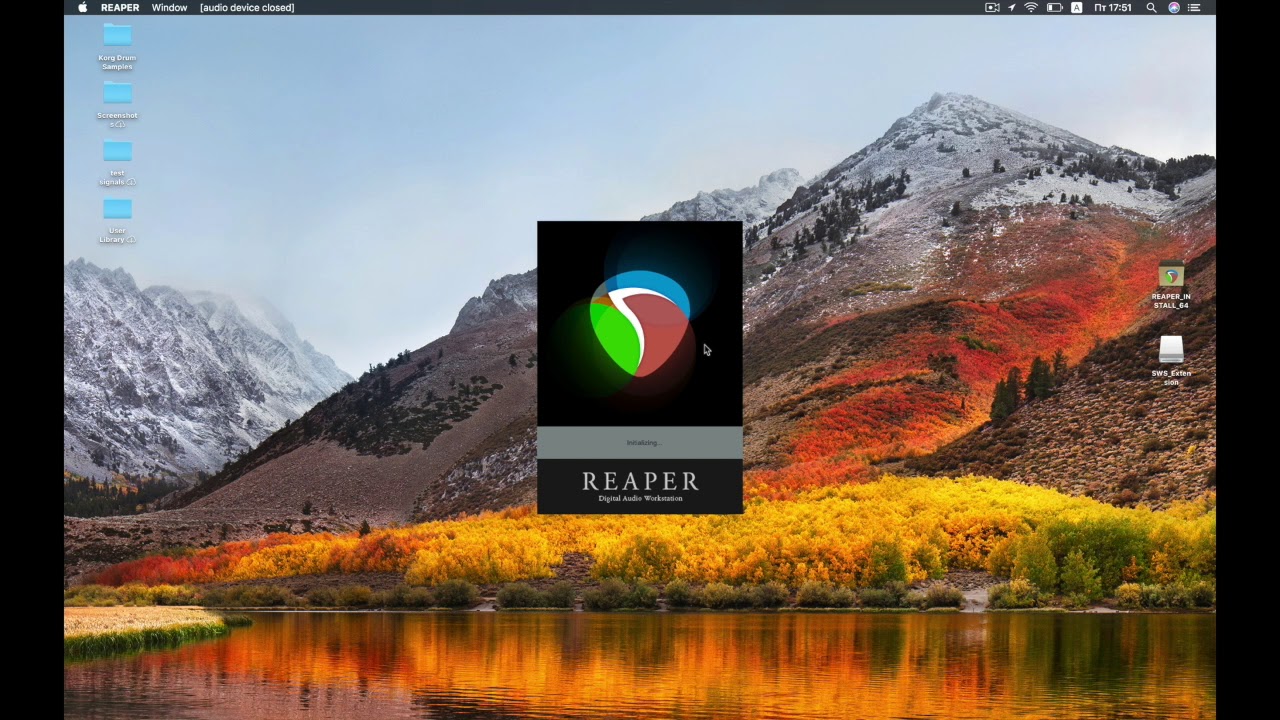Click the location services arrow icon
Screen dimensions: 1280x720
pos(1011,7)
